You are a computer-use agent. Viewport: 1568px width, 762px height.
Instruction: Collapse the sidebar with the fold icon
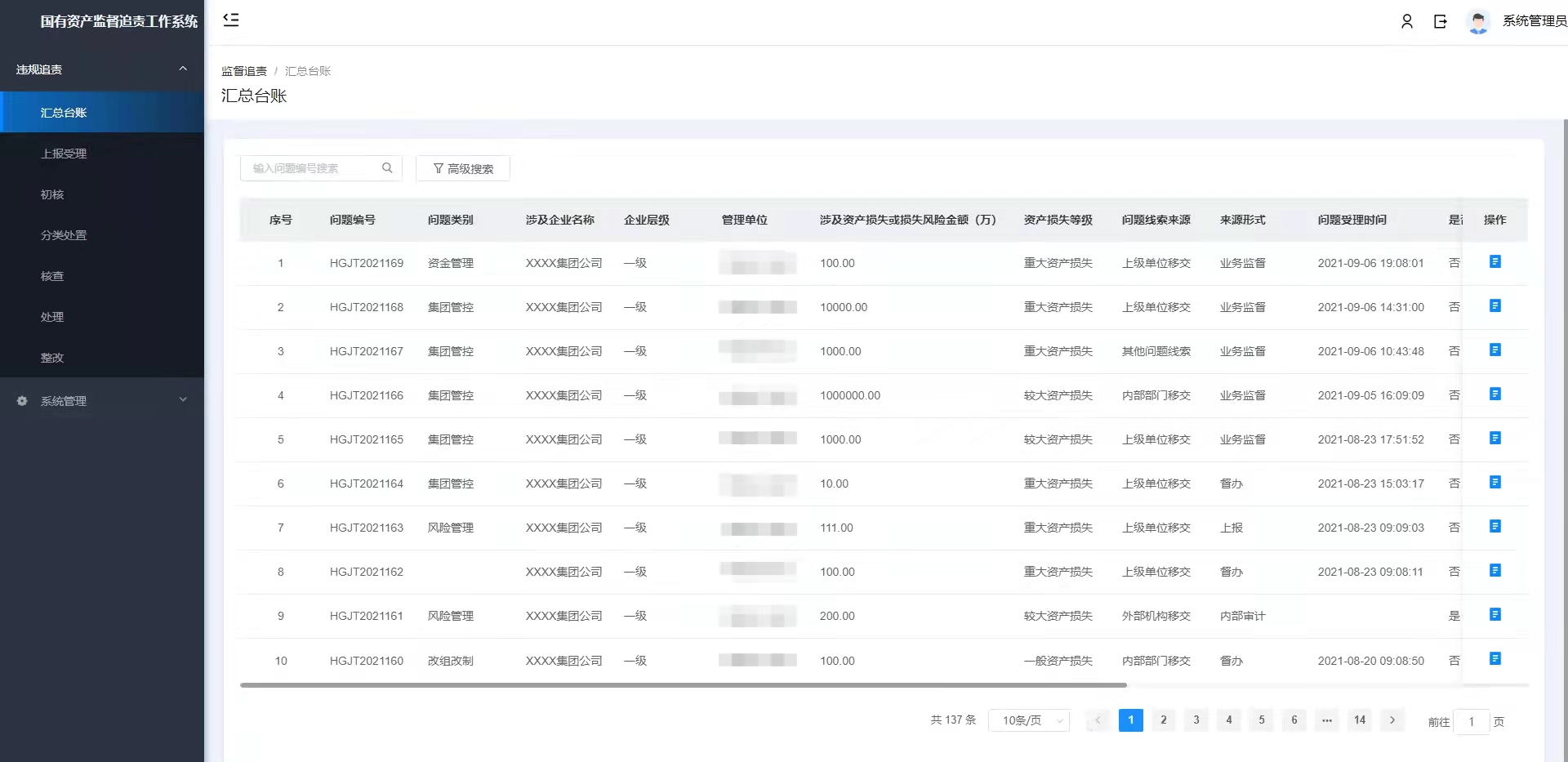231,20
